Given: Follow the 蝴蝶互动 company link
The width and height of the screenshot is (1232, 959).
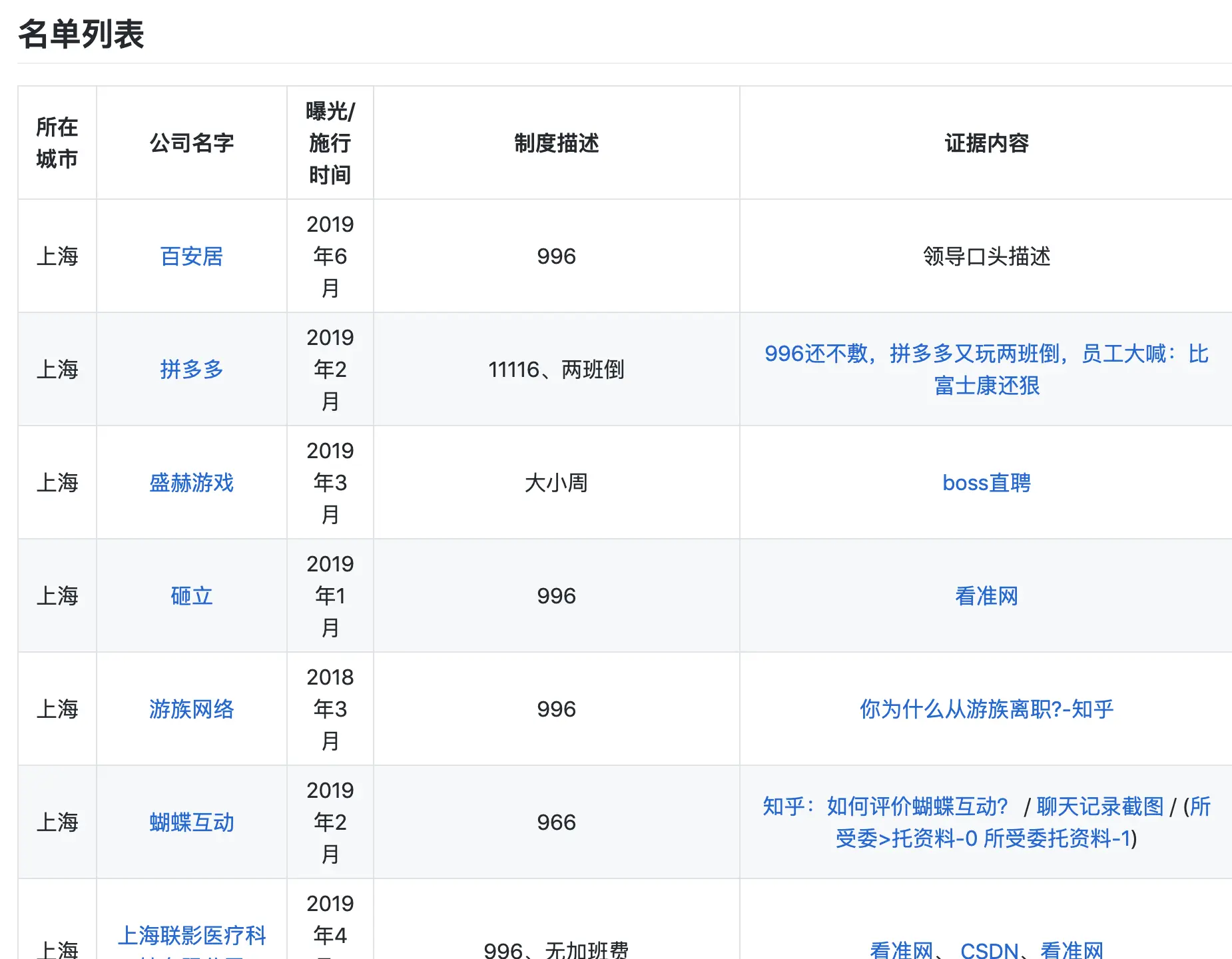Looking at the screenshot, I should click(191, 822).
